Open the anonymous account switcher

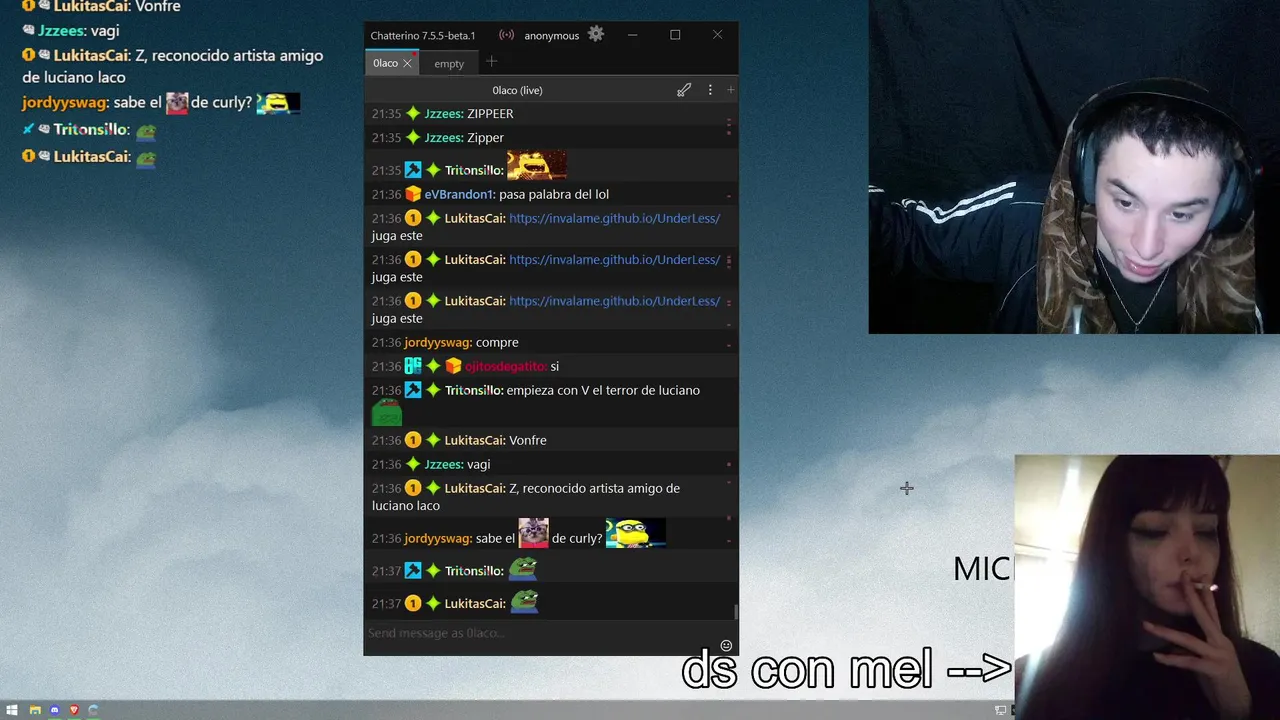pos(552,36)
